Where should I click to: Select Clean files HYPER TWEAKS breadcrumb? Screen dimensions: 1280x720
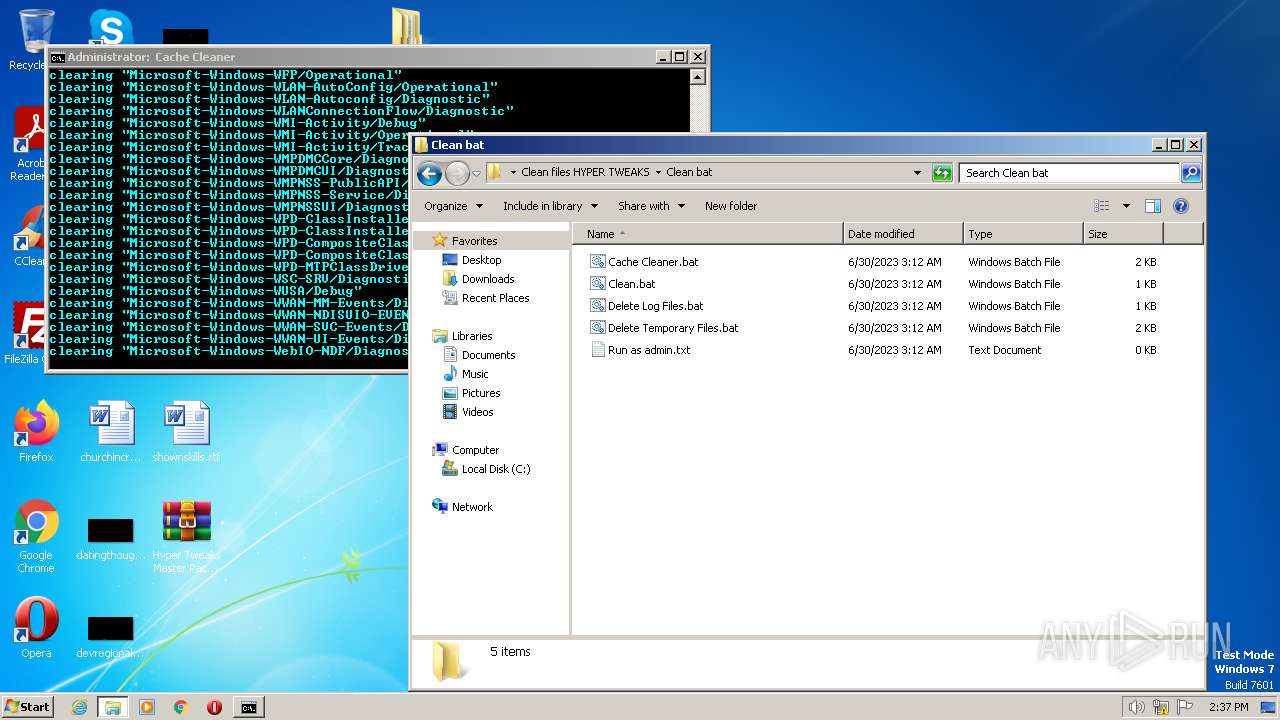tap(585, 172)
